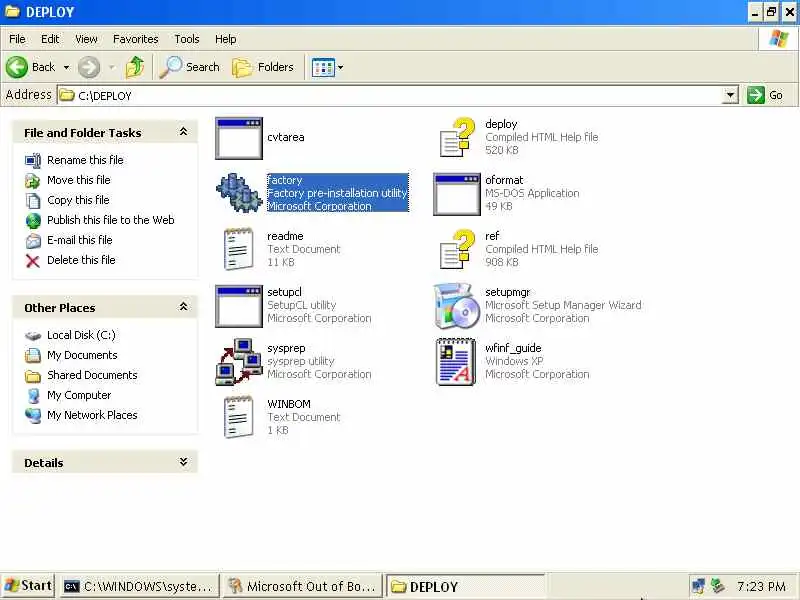Click the WINBOM file name
The image size is (800, 600).
[x=289, y=404]
